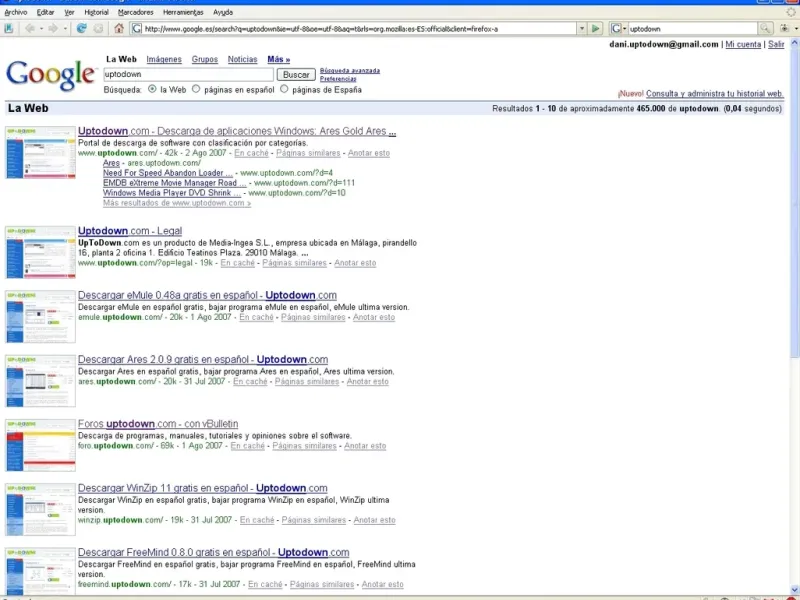Click the Google favicon in address bar
Image resolution: width=800 pixels, height=600 pixels.
click(137, 29)
